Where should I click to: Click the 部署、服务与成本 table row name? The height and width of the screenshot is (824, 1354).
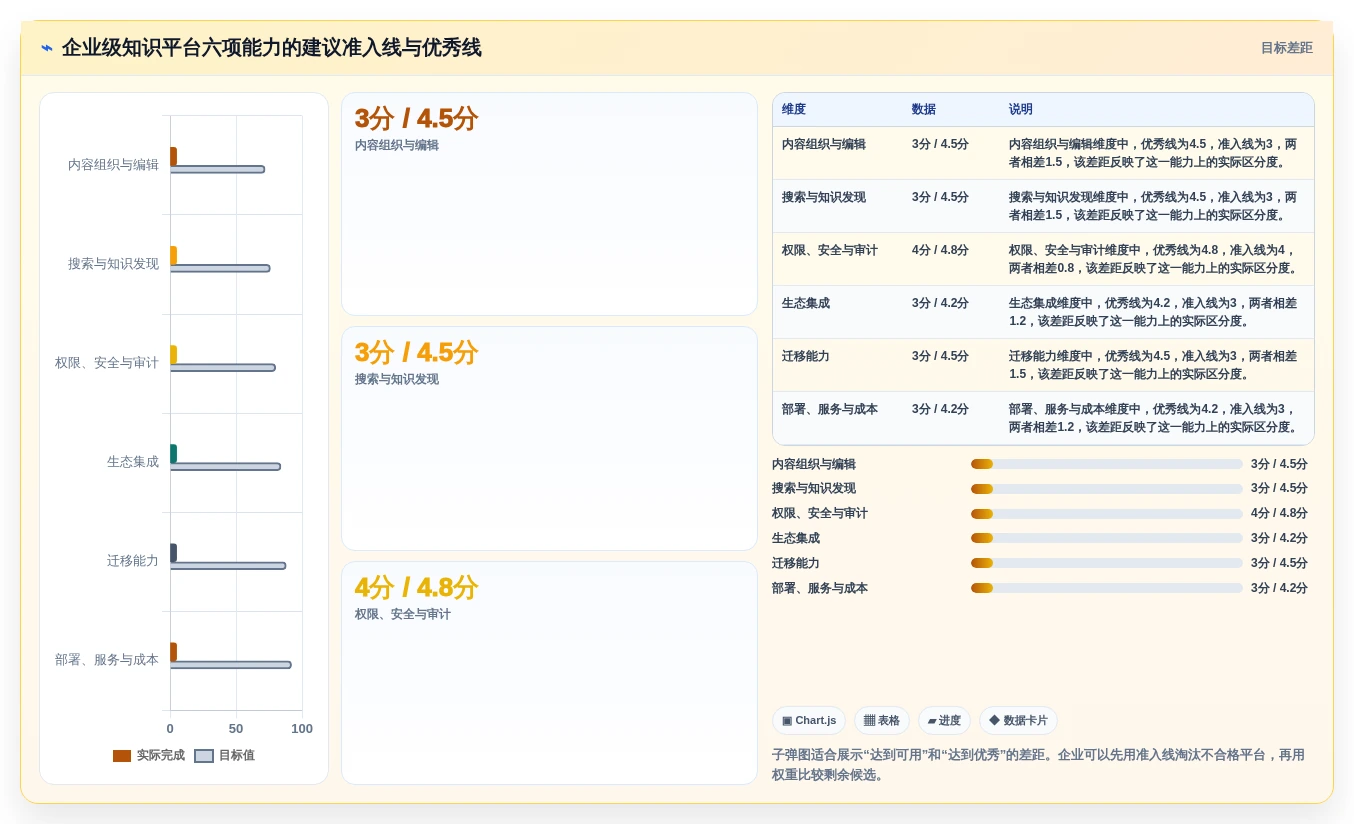point(830,410)
